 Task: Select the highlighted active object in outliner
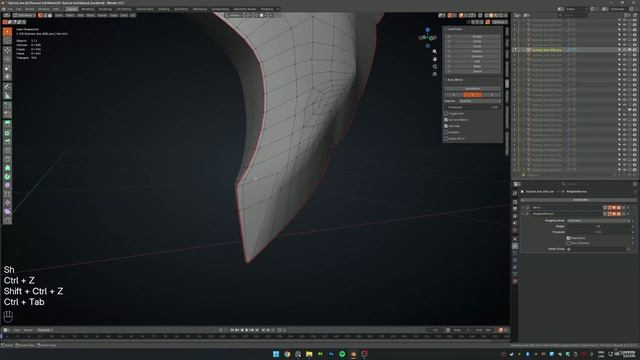[547, 50]
